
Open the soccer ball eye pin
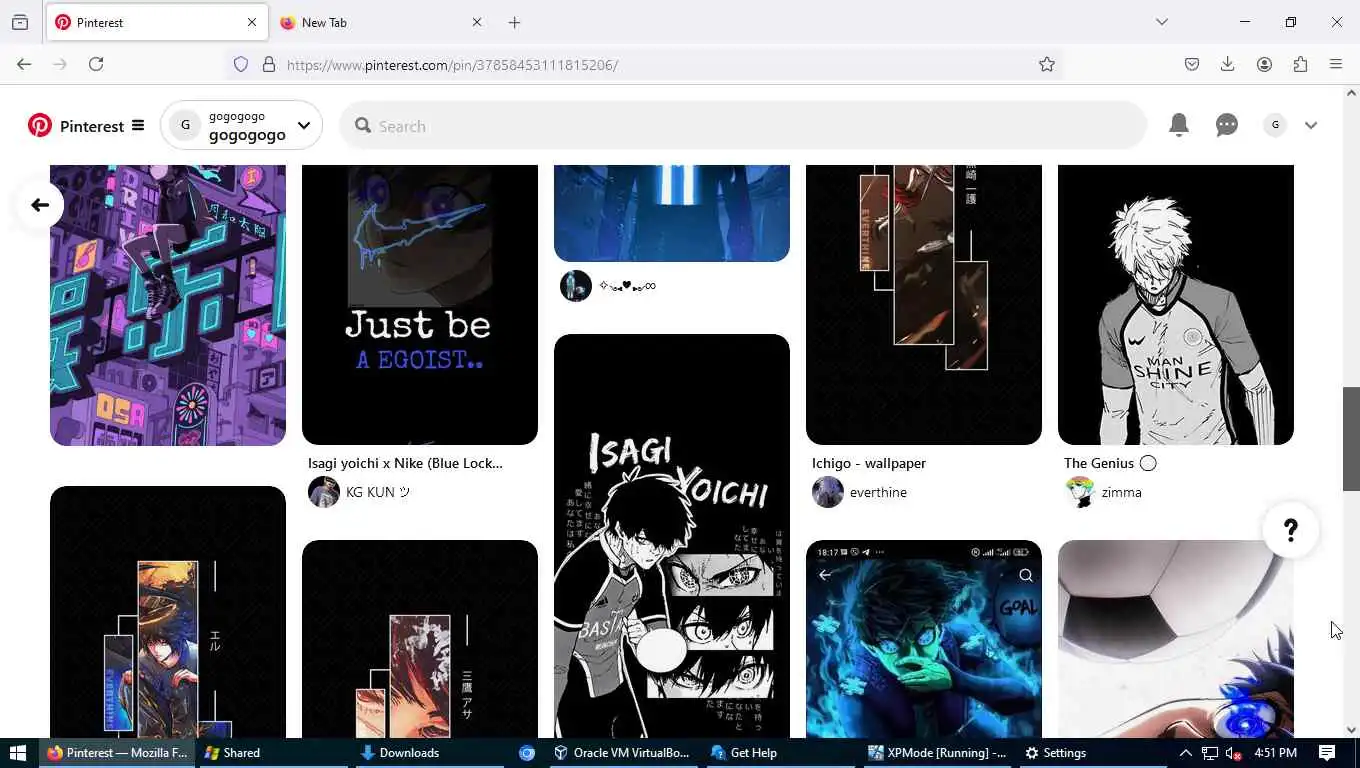pos(1176,639)
